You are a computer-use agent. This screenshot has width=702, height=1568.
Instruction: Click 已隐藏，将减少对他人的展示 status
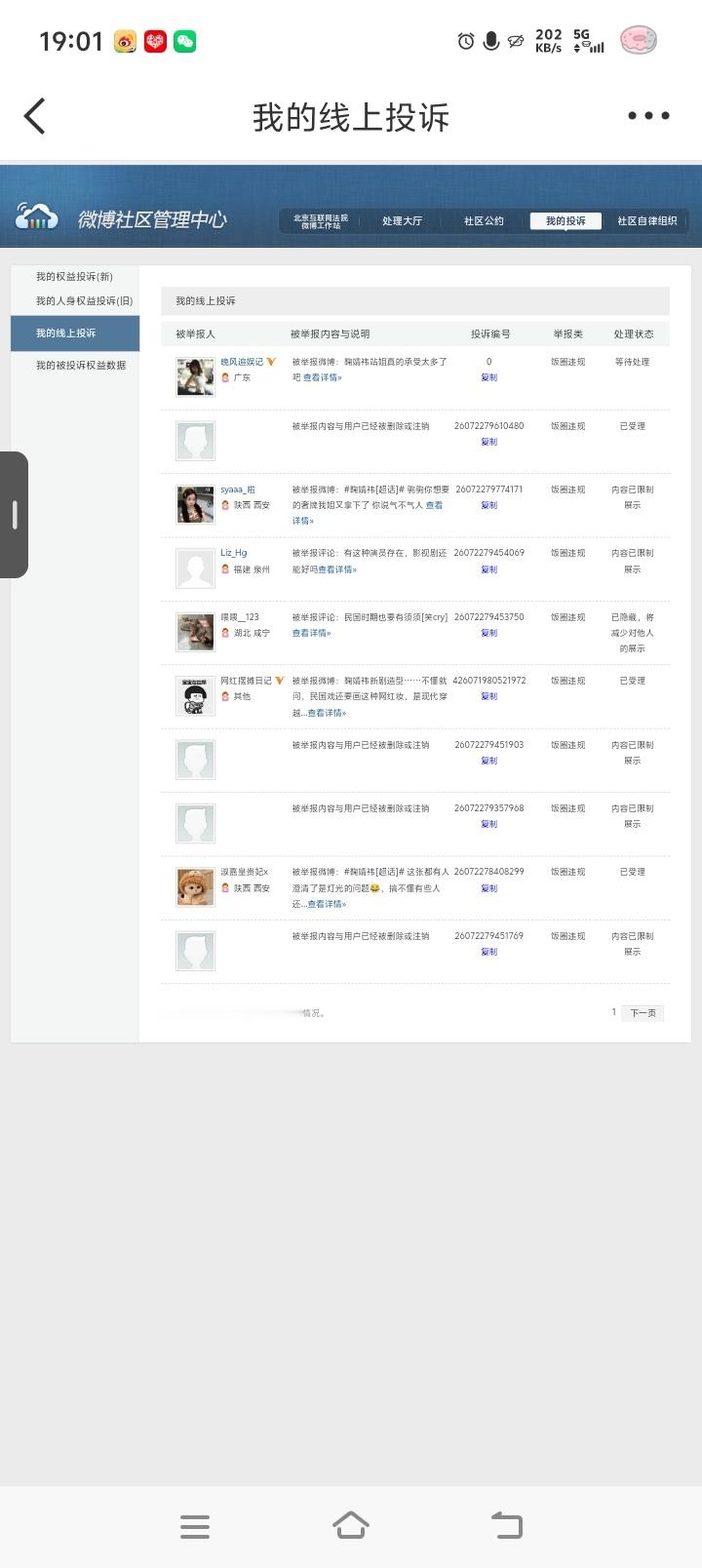pos(632,633)
